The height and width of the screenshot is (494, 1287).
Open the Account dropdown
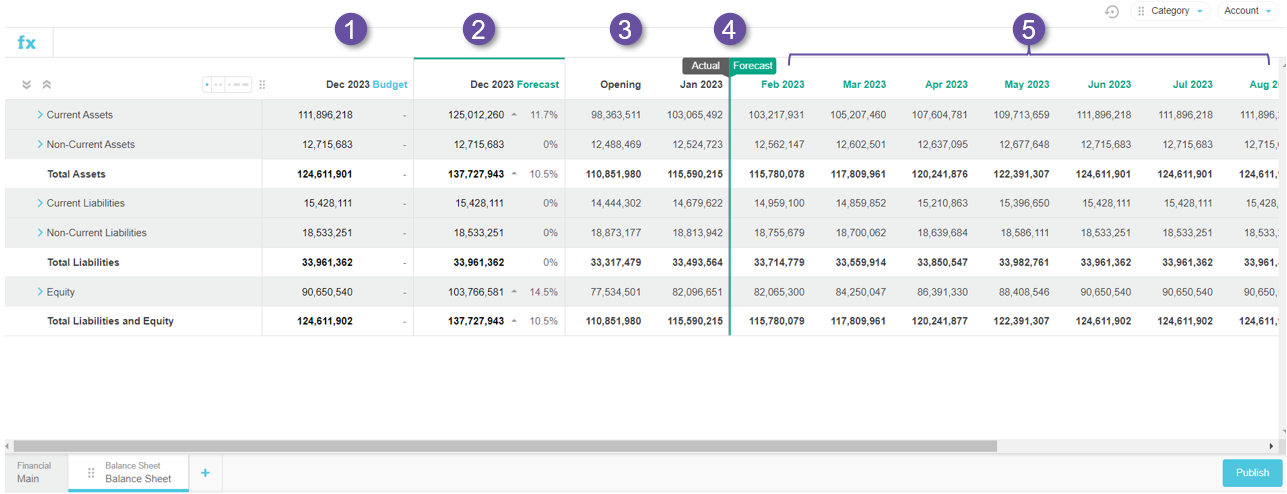(1247, 11)
